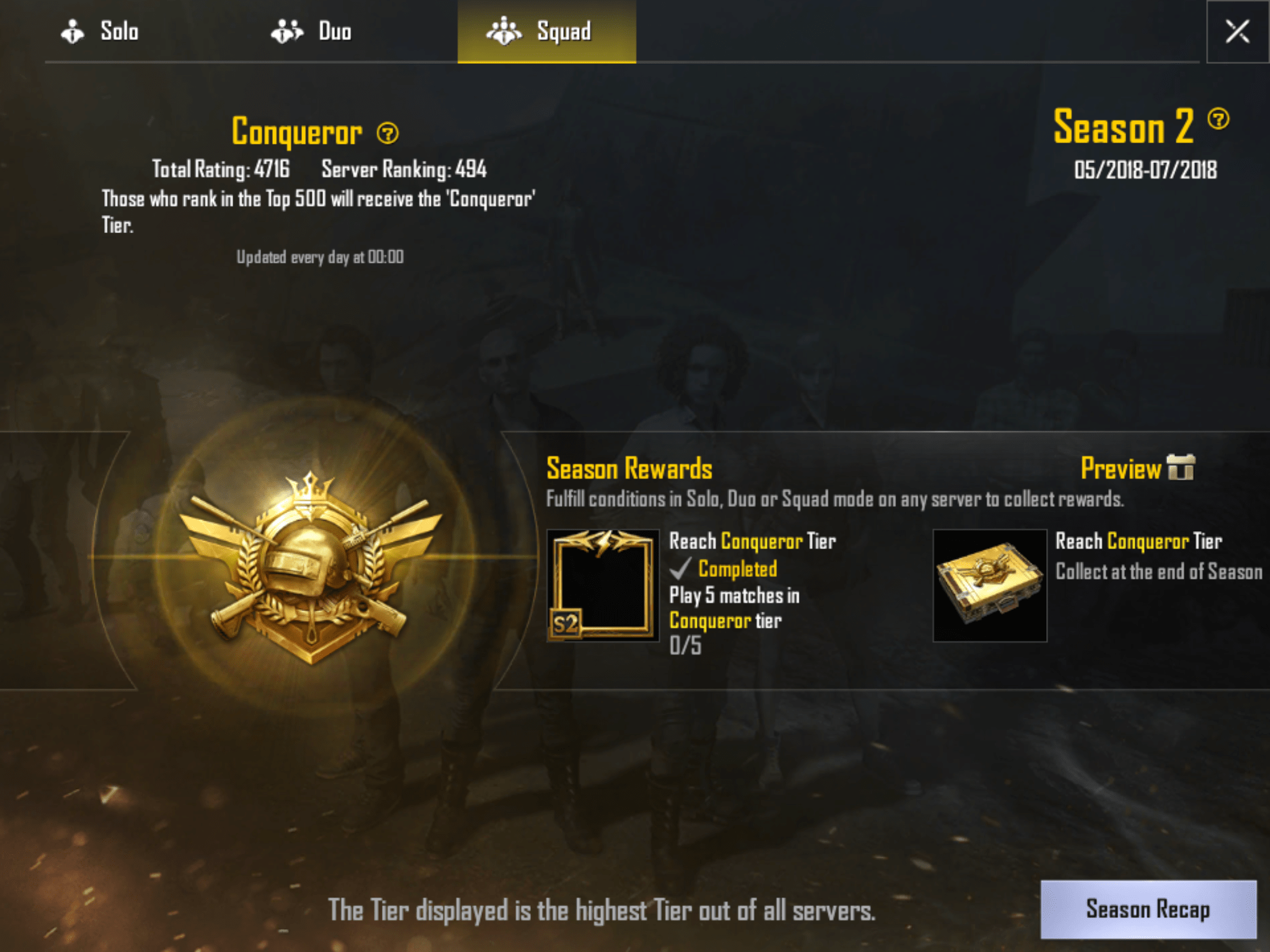1270x952 pixels.
Task: Click the Preview gift box icon
Action: [1181, 468]
